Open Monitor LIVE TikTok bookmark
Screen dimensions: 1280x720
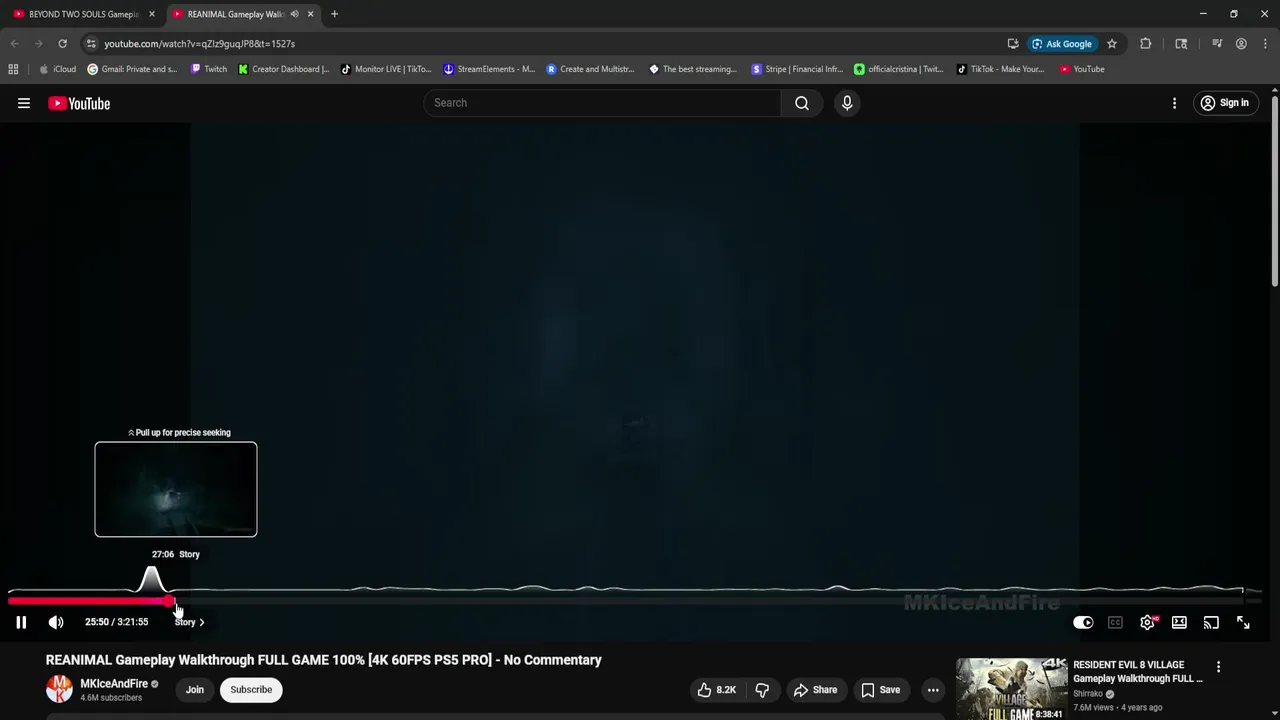(386, 69)
